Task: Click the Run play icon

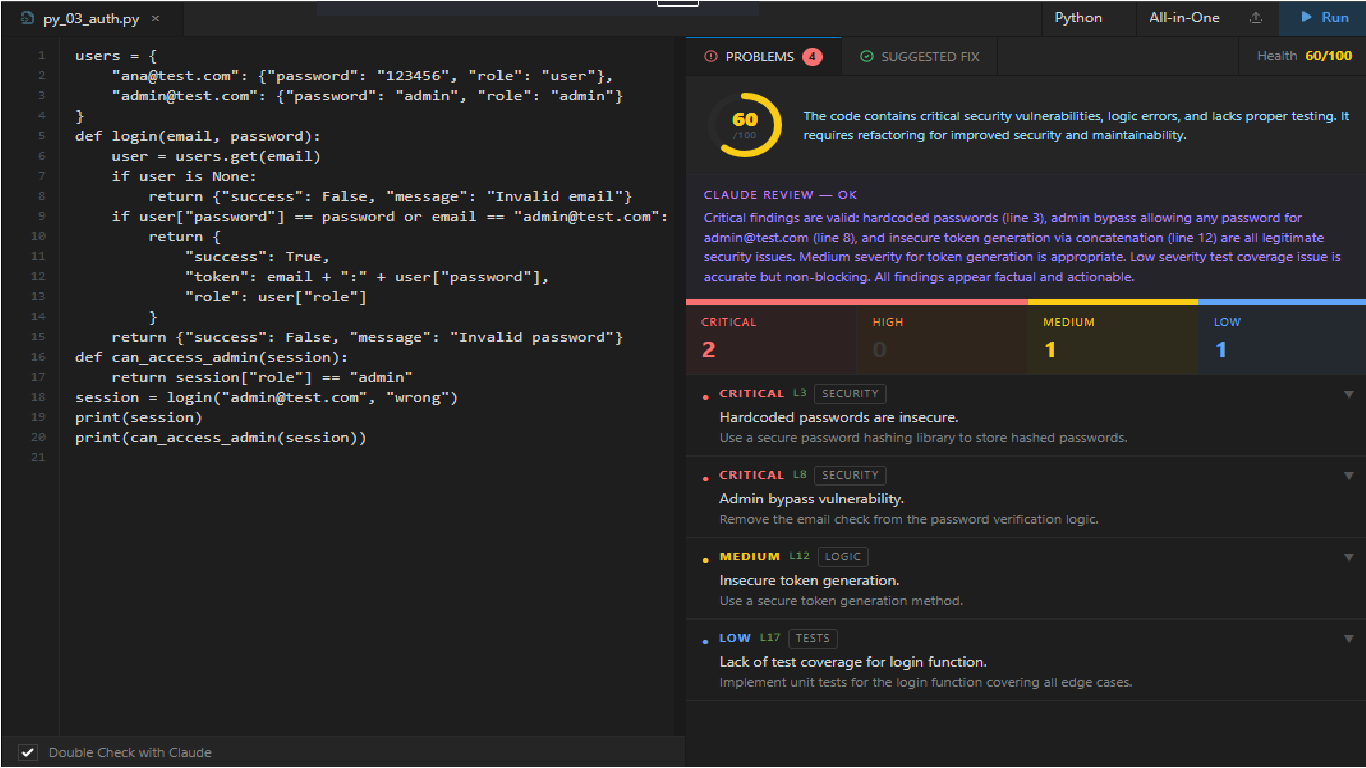Action: click(x=1306, y=18)
